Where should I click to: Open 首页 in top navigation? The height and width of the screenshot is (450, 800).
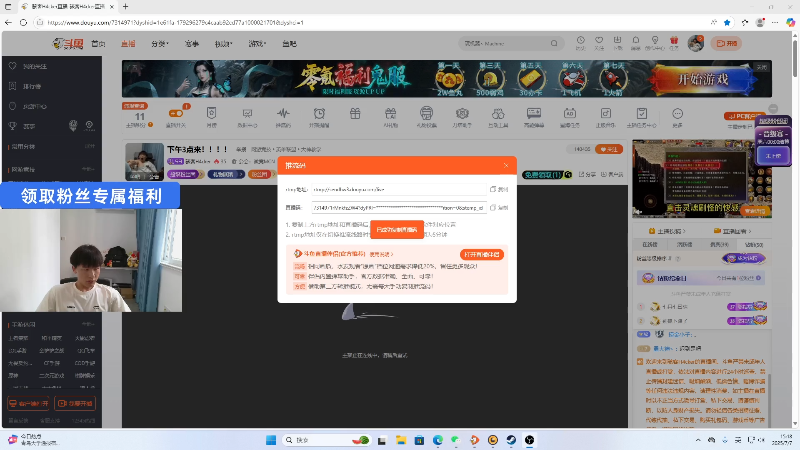[x=98, y=44]
